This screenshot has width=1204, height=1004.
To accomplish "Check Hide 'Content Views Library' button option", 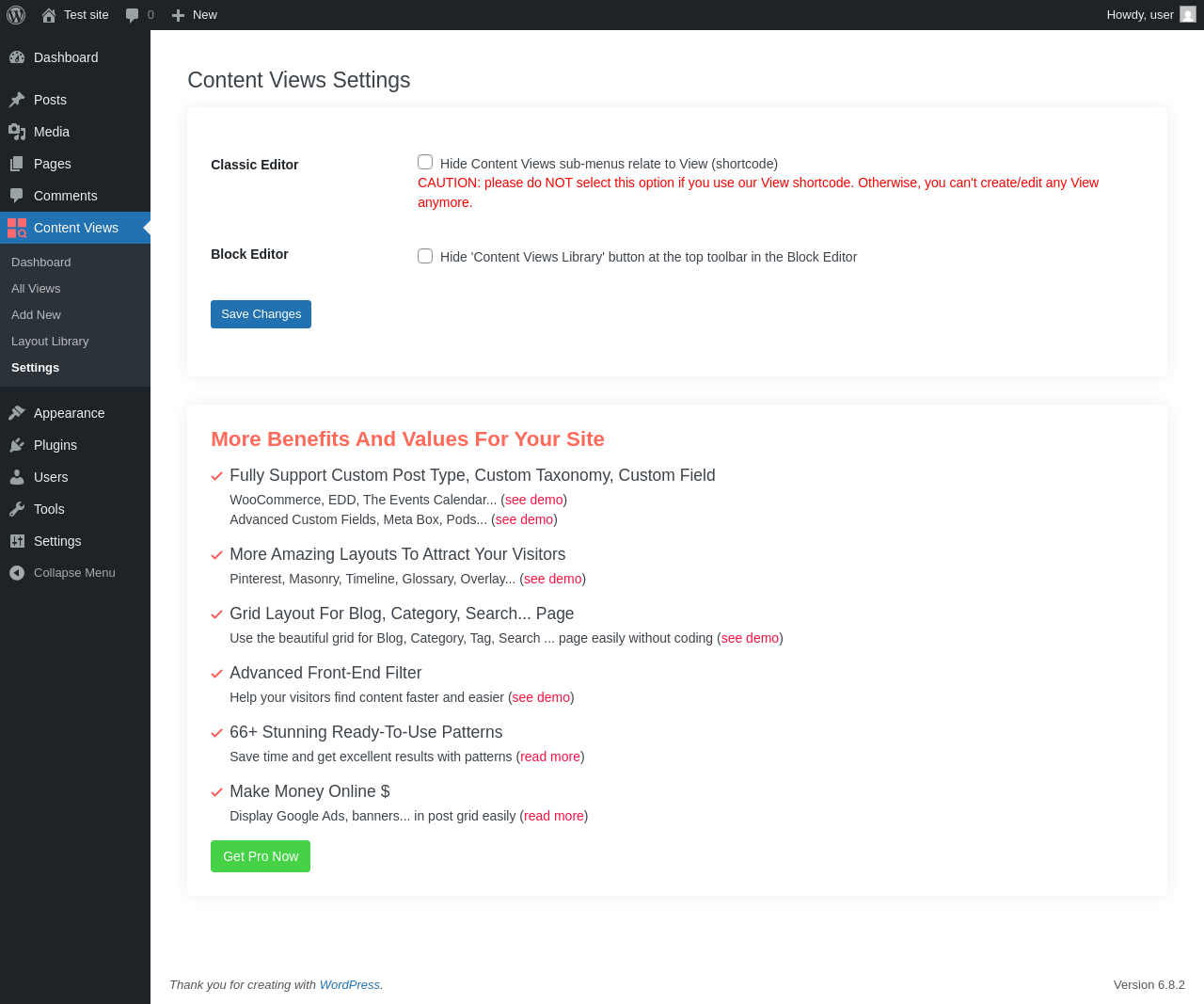I will pyautogui.click(x=425, y=256).
